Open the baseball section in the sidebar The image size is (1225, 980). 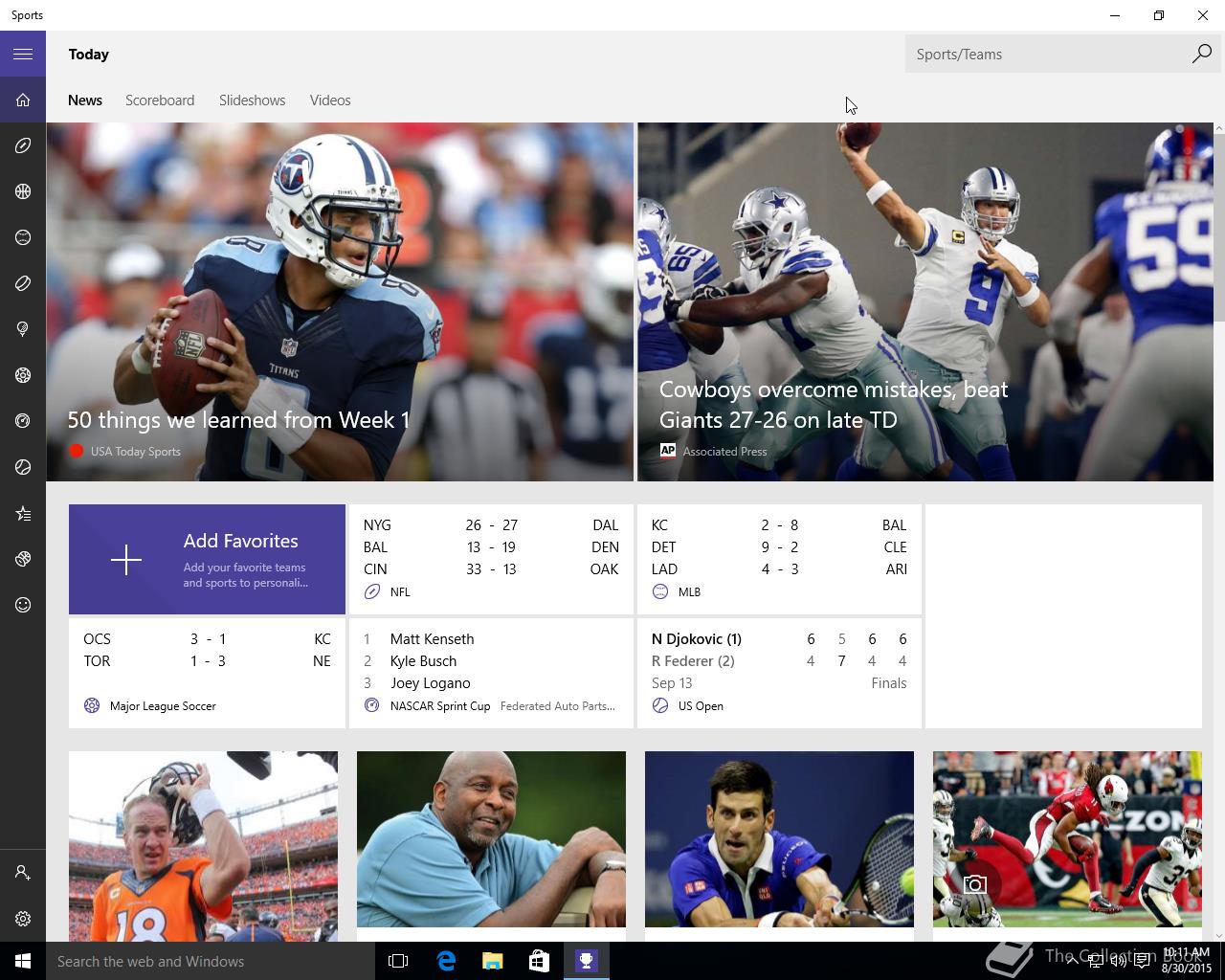[23, 237]
